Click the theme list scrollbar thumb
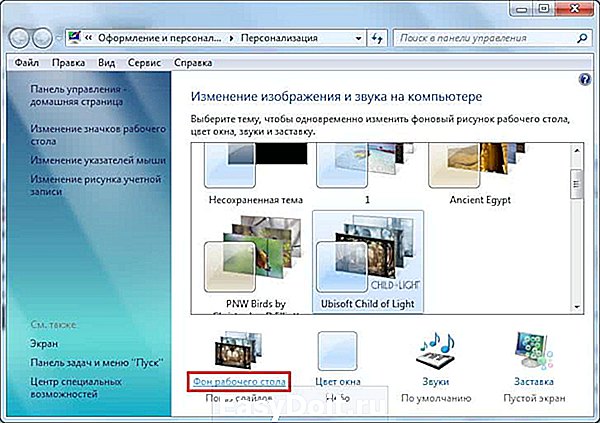Viewport: 600px width, 423px height. pyautogui.click(x=576, y=184)
